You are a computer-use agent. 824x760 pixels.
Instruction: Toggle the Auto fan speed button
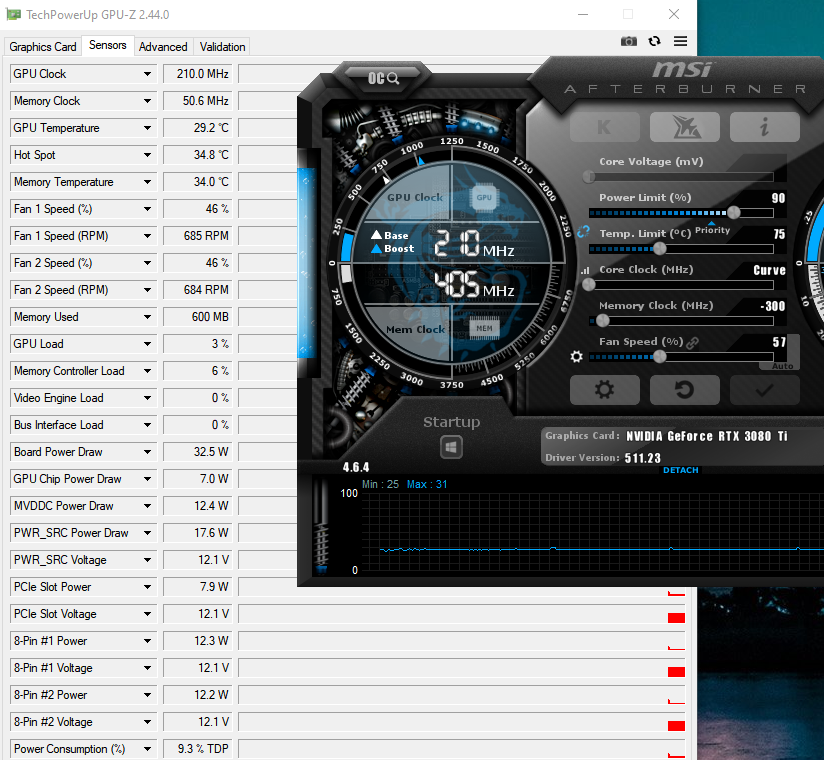[x=782, y=366]
